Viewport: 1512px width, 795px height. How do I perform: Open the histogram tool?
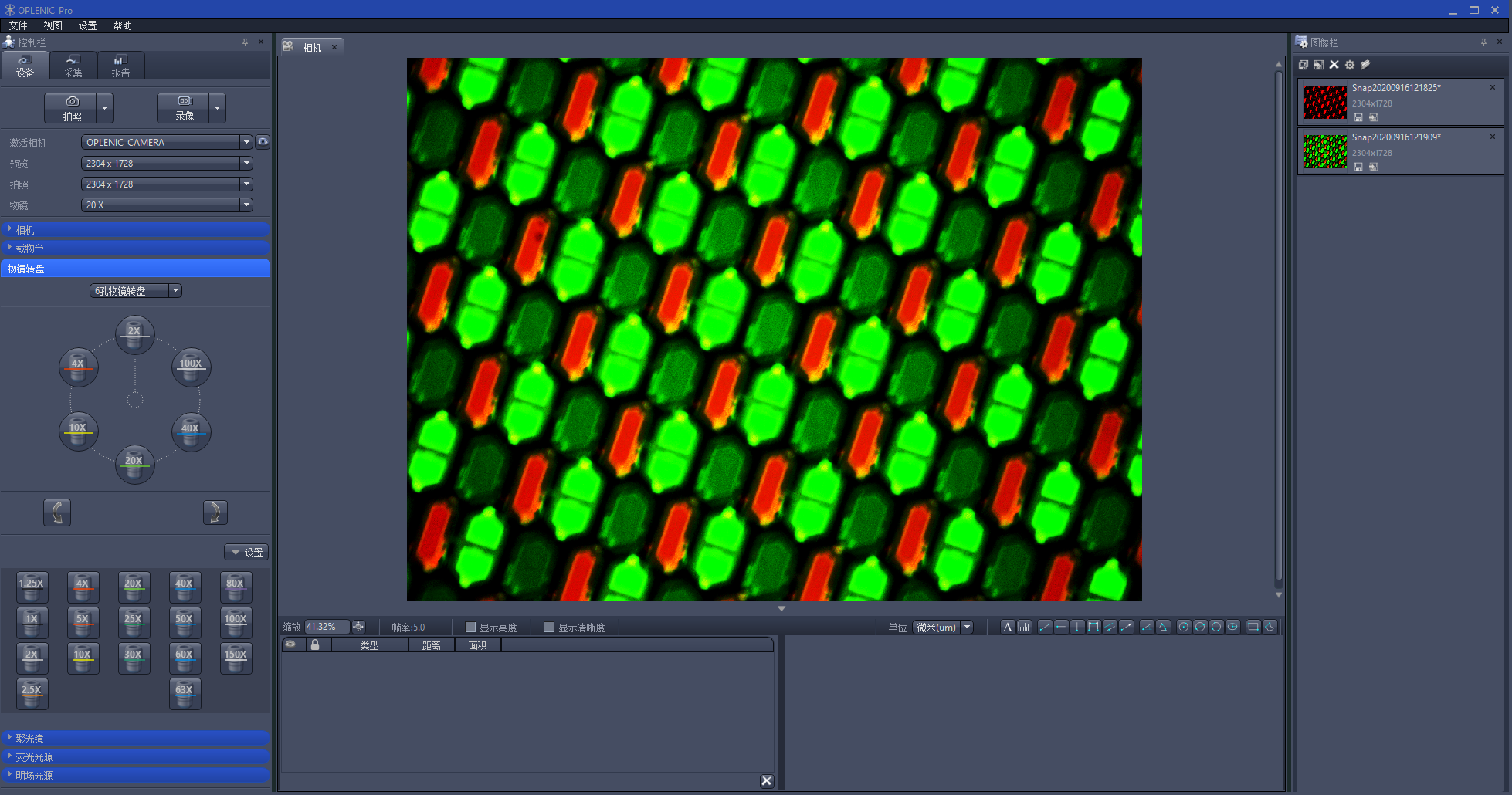(x=1024, y=628)
